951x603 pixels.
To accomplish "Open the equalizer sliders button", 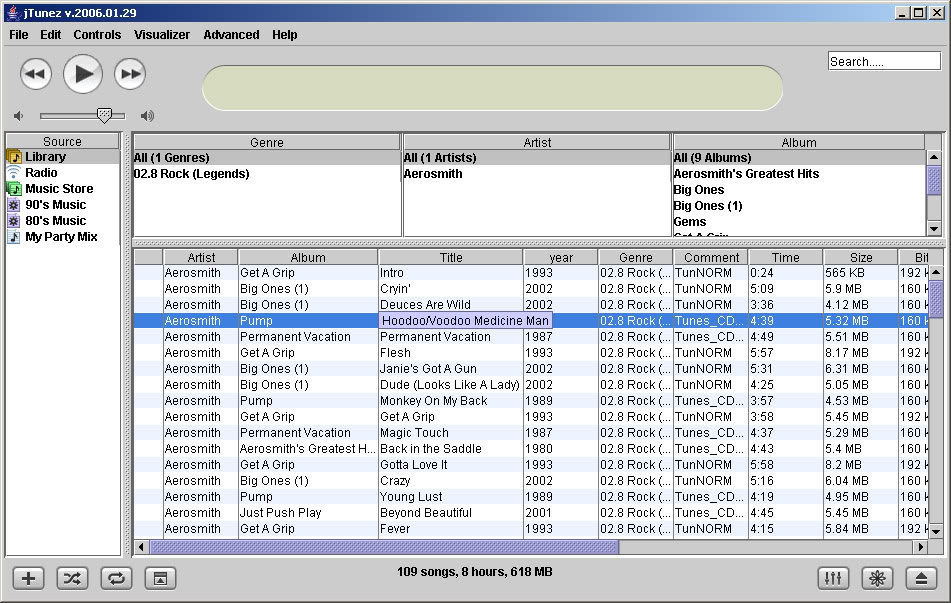I will (x=833, y=578).
